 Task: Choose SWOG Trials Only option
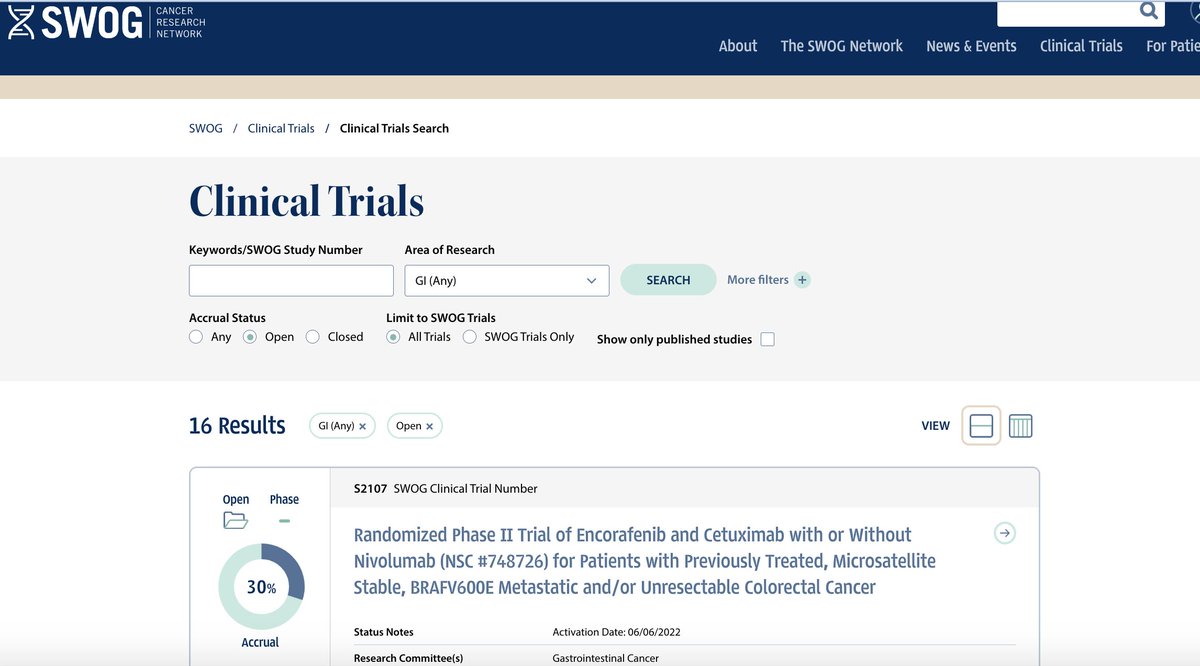[x=469, y=337]
